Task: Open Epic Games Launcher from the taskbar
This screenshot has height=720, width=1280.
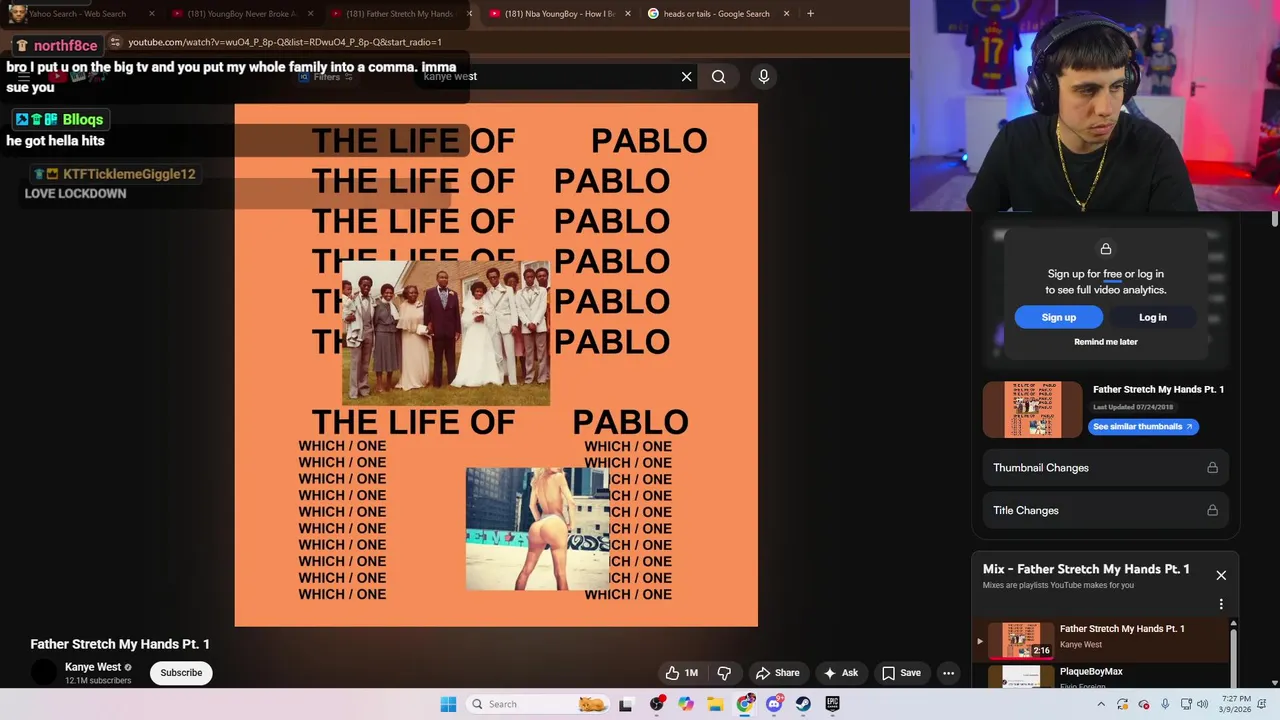Action: pos(832,704)
